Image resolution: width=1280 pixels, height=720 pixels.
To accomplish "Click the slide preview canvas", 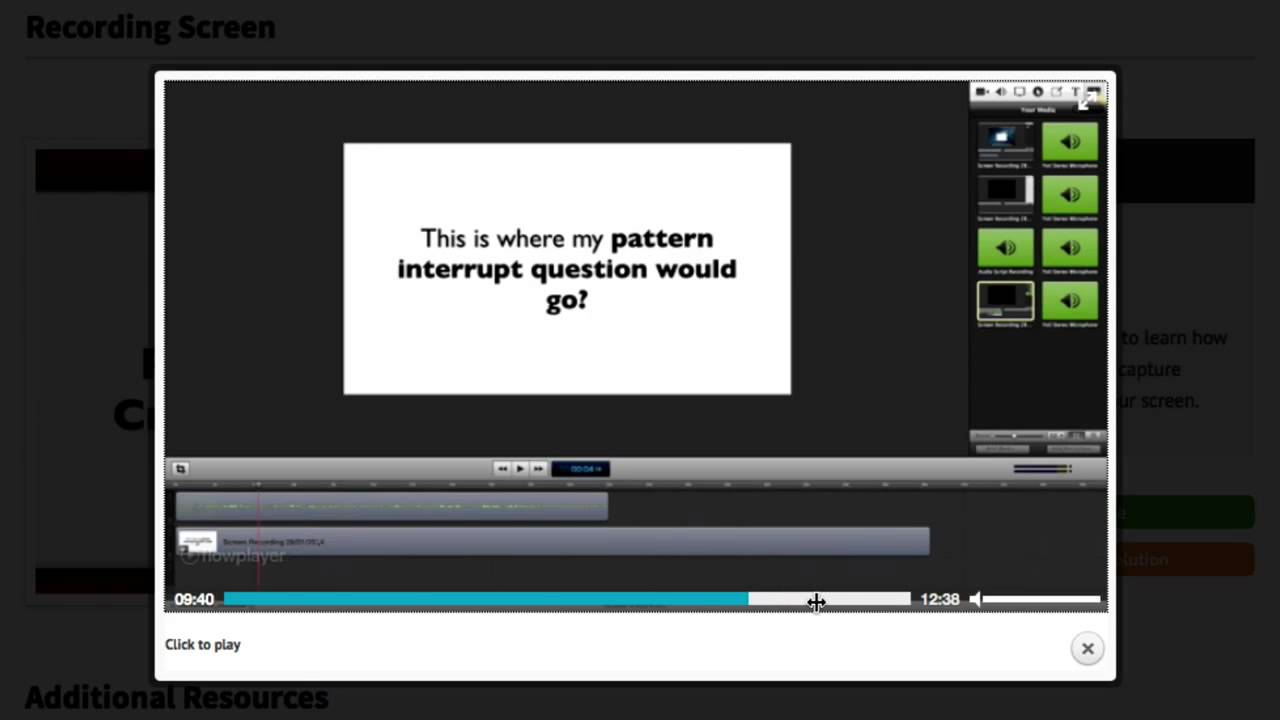I will [567, 269].
